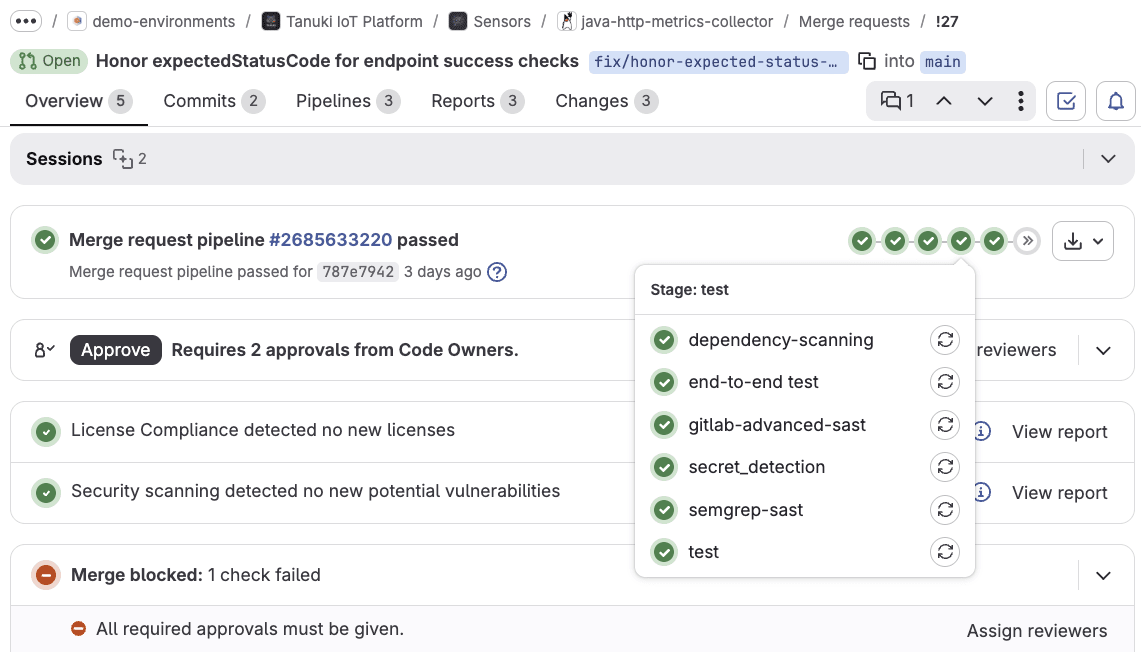Click the Sessions count icon

point(122,159)
